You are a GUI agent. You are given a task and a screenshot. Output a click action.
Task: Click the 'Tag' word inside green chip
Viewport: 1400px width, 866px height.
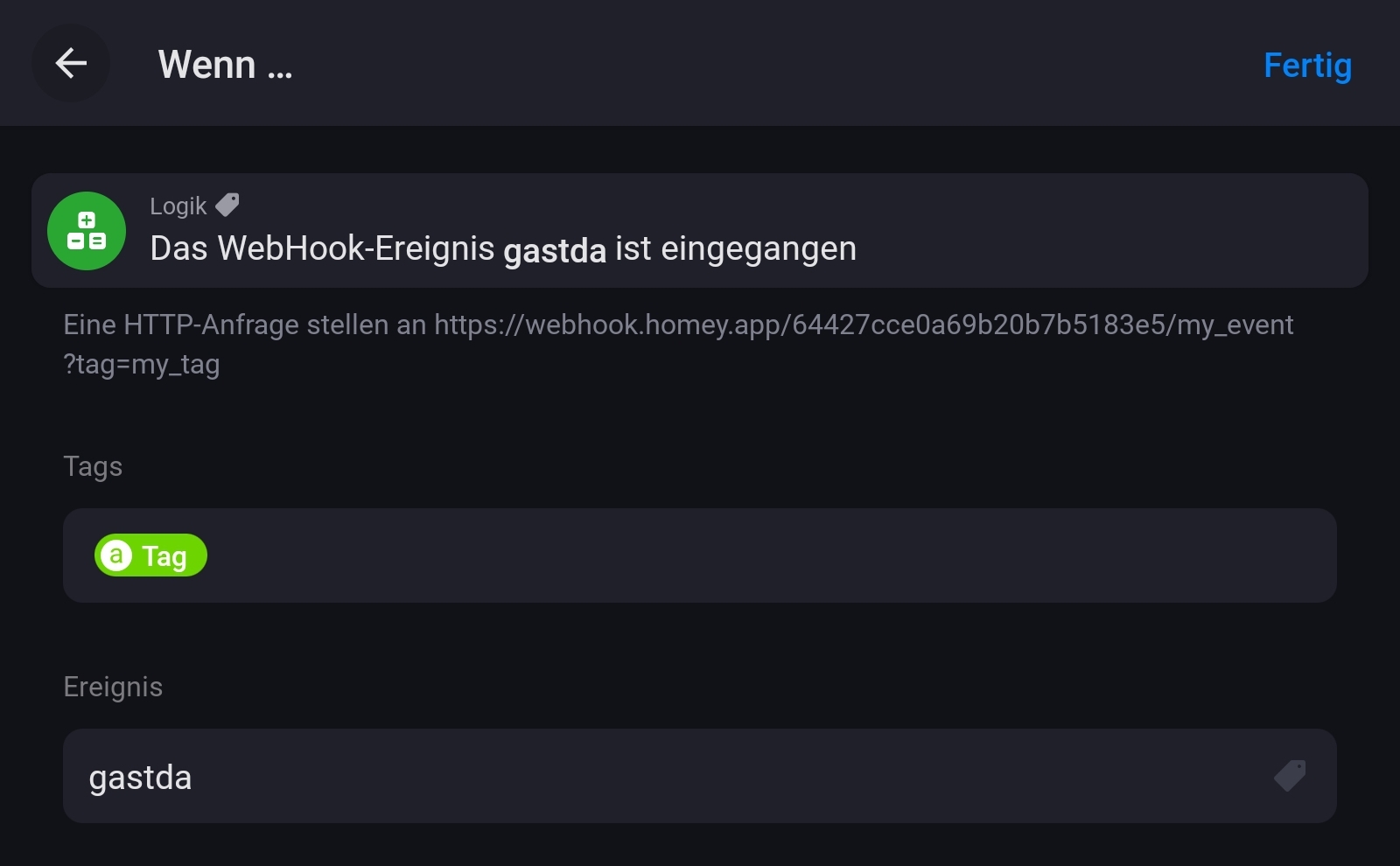(164, 556)
